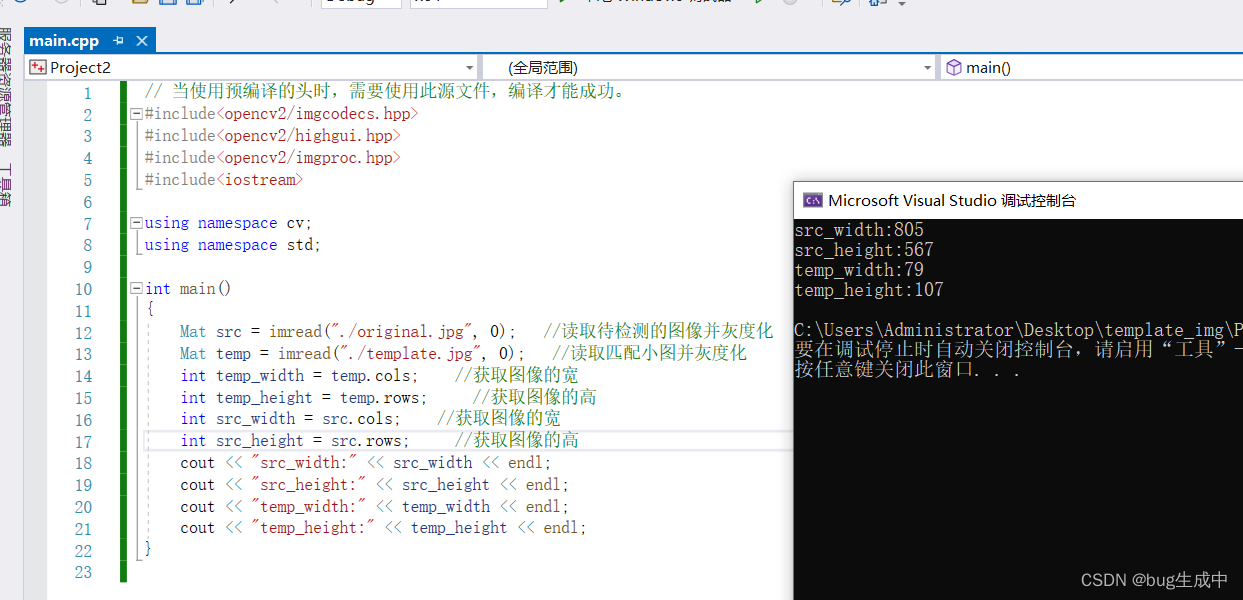Click the 按任意键关闭此窗口 console message
The image size is (1243, 600).
point(908,370)
